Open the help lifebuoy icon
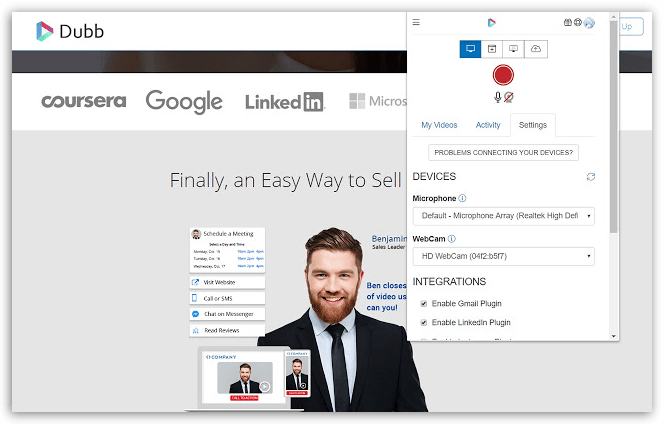This screenshot has width=664, height=424. tap(578, 22)
